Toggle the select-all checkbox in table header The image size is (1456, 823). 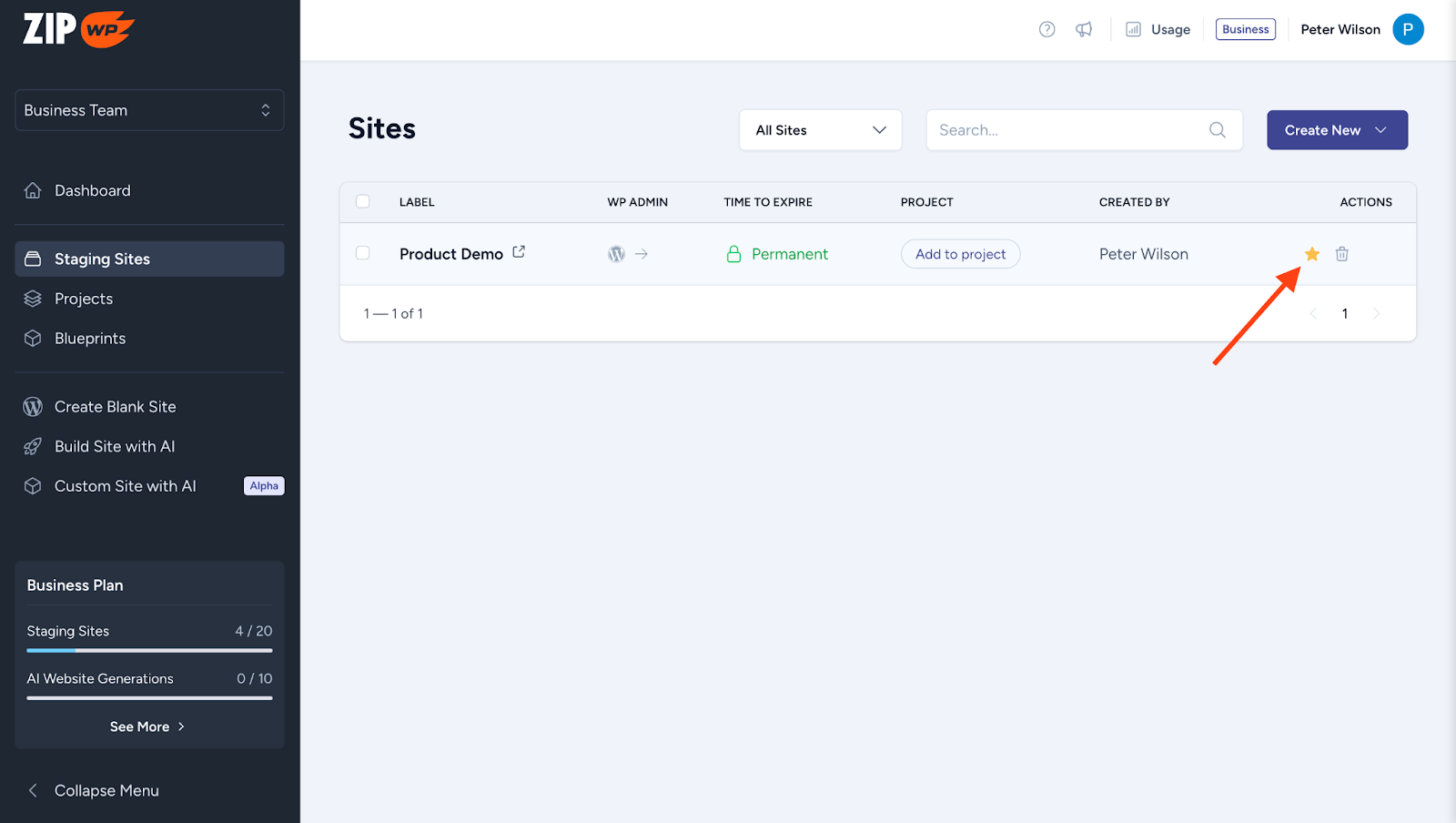[363, 201]
